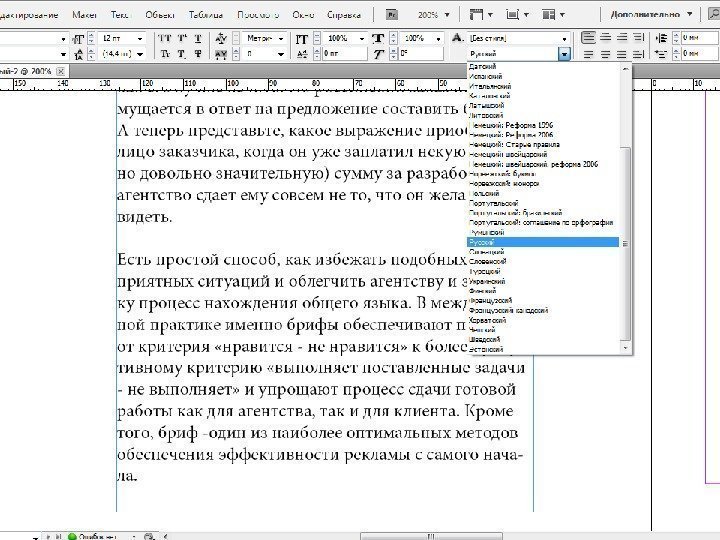The width and height of the screenshot is (720, 540).
Task: Click the All Caps (TT) formatting icon
Action: (x=165, y=37)
